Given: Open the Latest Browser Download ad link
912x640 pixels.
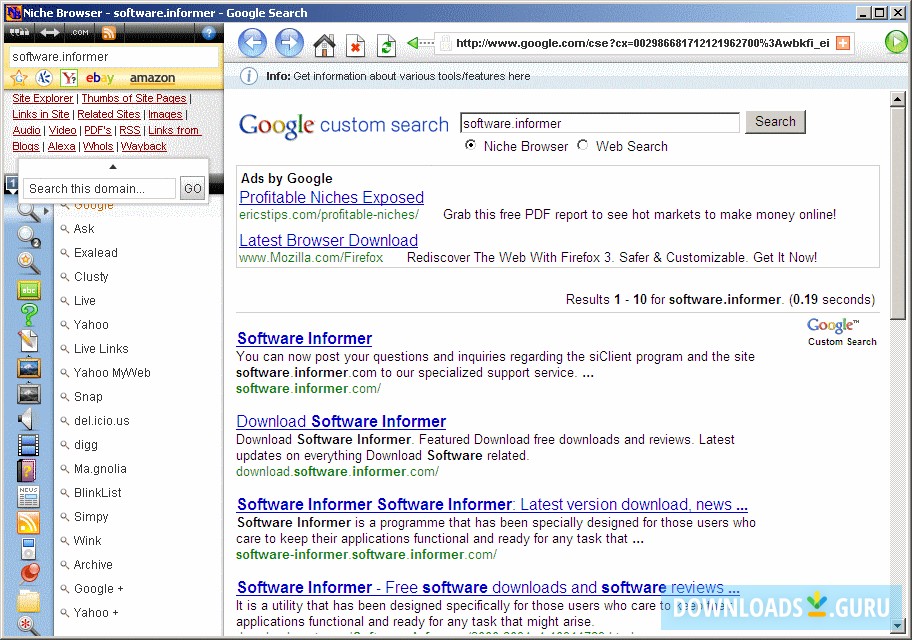Looking at the screenshot, I should tap(329, 240).
